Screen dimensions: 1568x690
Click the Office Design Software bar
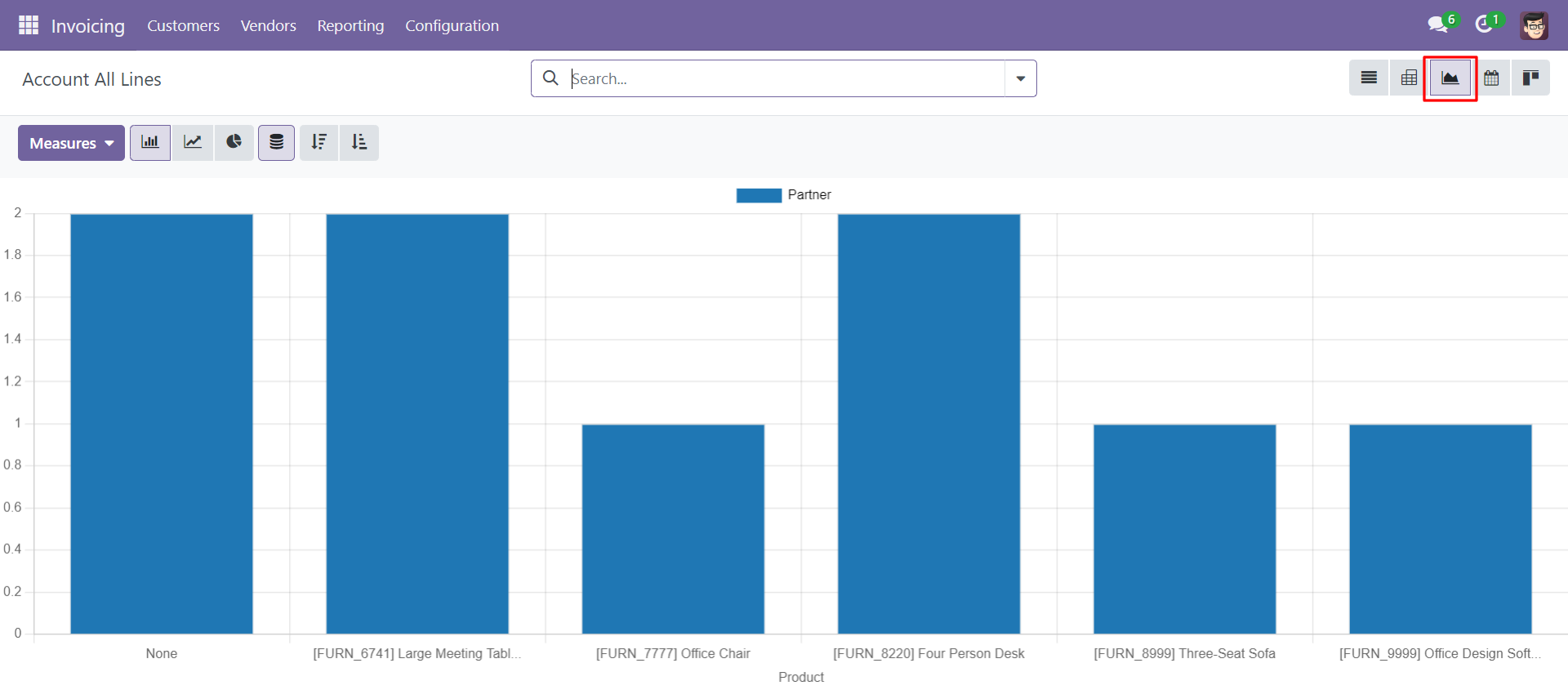pyautogui.click(x=1441, y=529)
